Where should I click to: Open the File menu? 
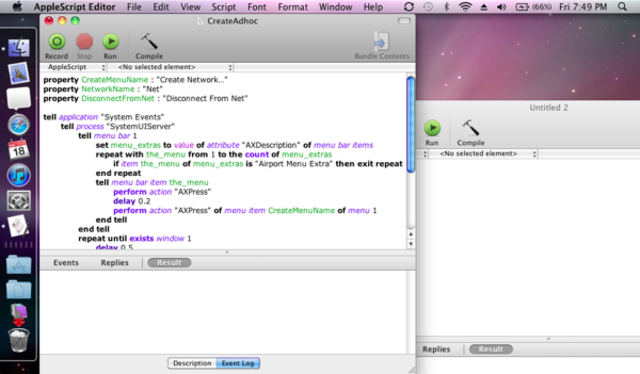tap(134, 7)
